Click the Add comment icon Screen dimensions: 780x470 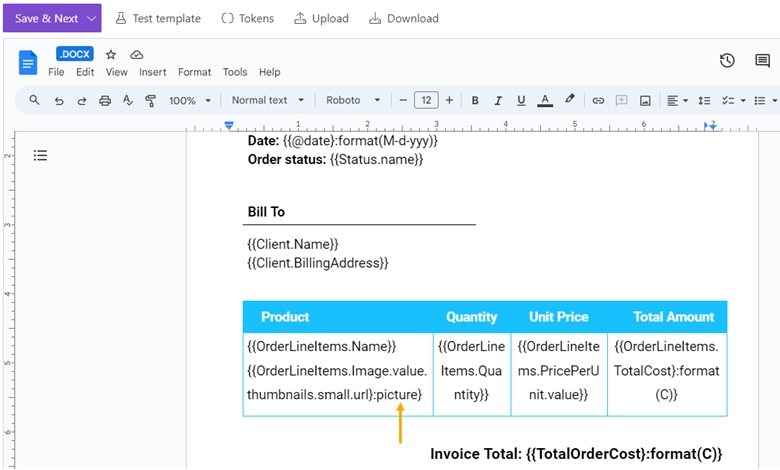tap(621, 100)
